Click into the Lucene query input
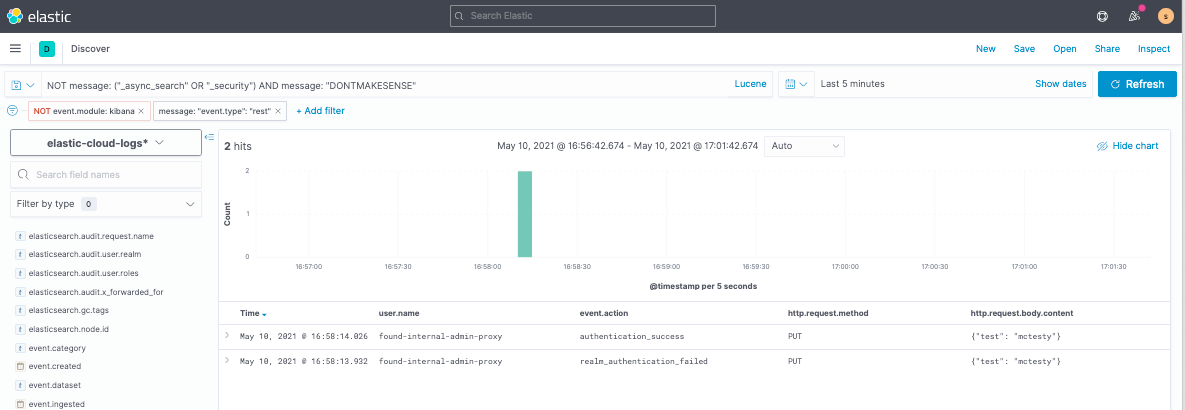This screenshot has width=1185, height=410. point(385,85)
